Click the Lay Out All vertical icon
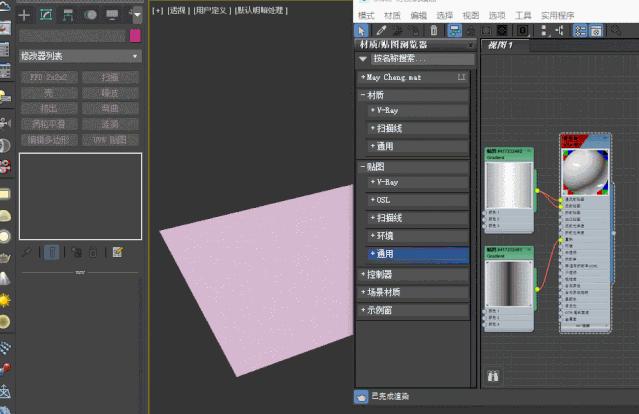639x414 pixels. click(x=544, y=31)
